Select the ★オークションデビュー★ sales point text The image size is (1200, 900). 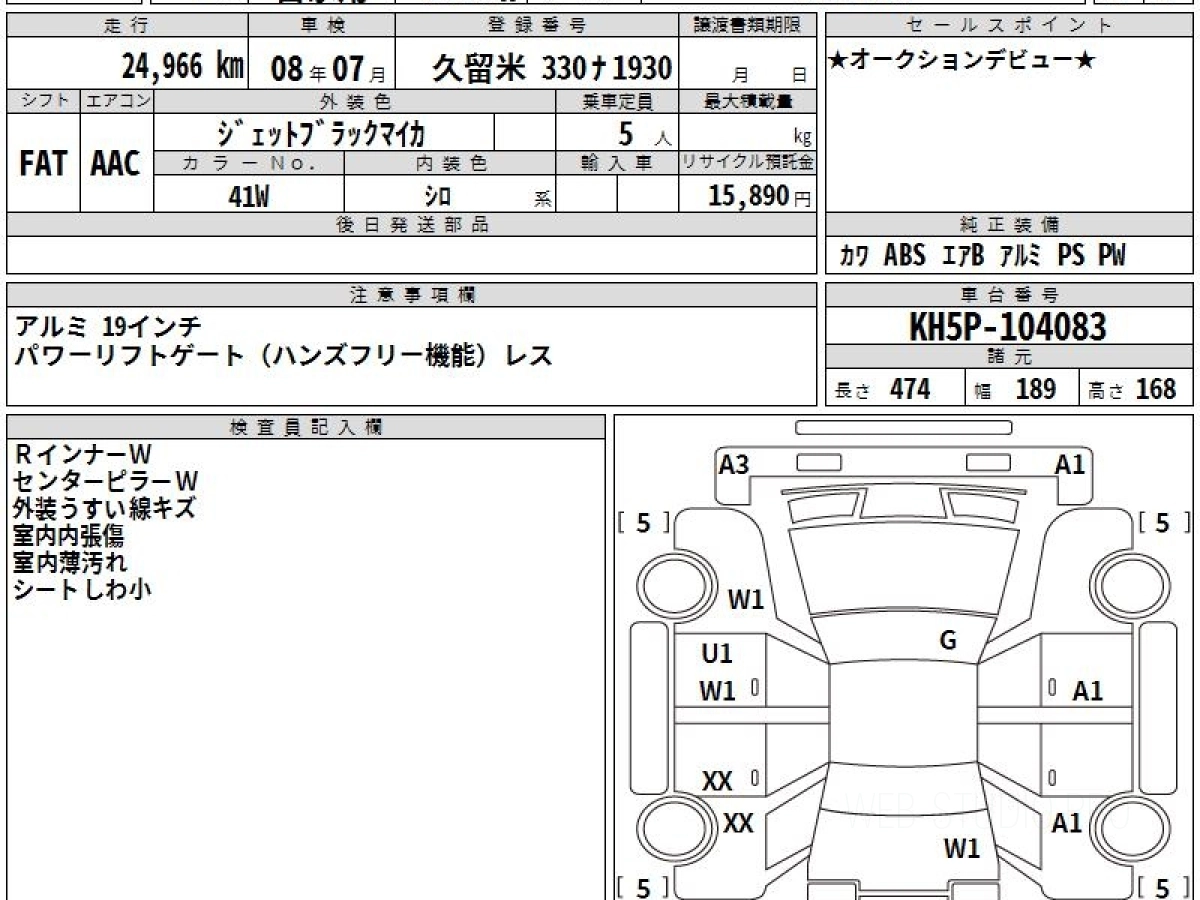pyautogui.click(x=962, y=61)
